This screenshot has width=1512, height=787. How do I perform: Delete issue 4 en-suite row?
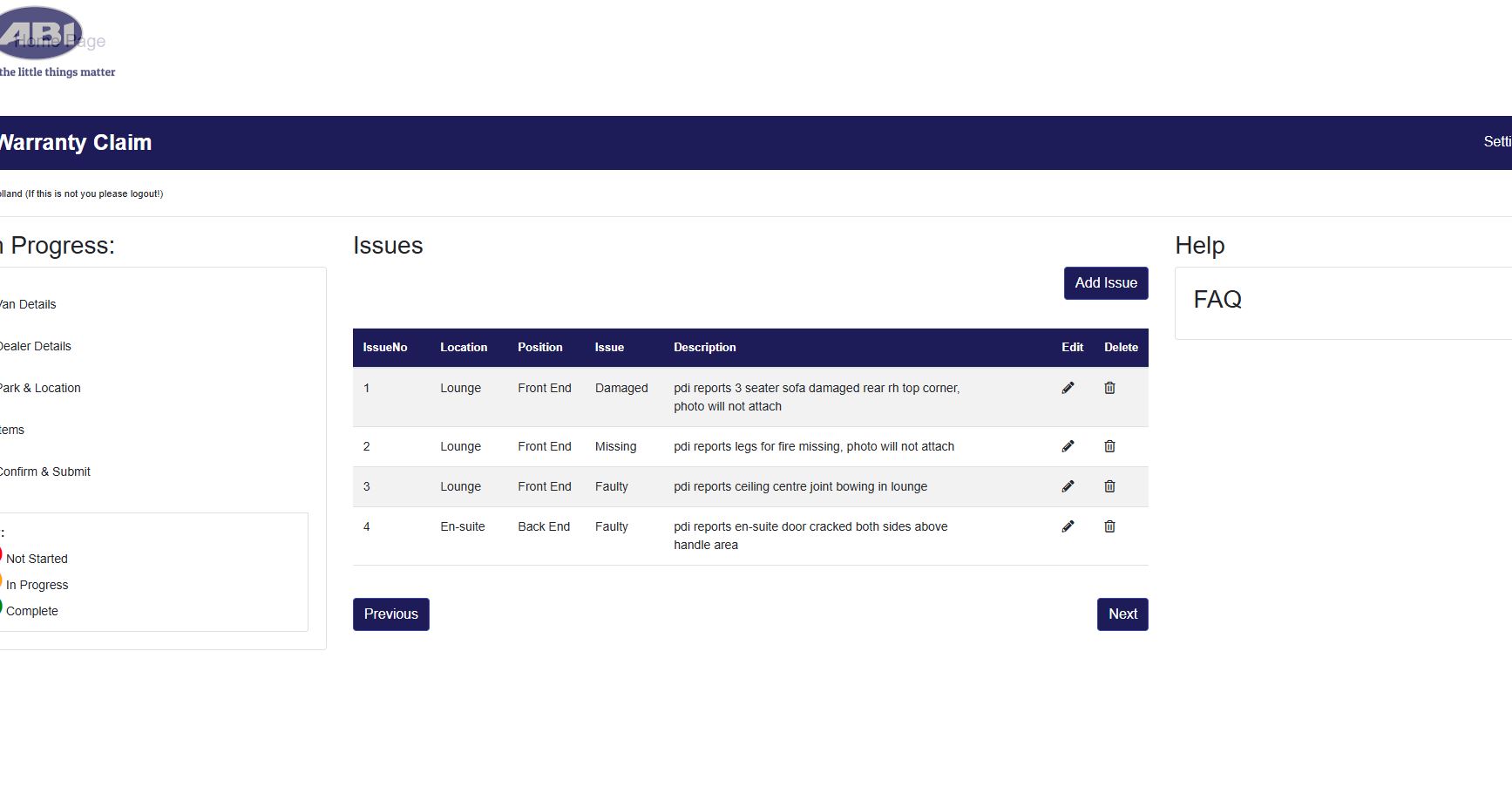coord(1109,526)
